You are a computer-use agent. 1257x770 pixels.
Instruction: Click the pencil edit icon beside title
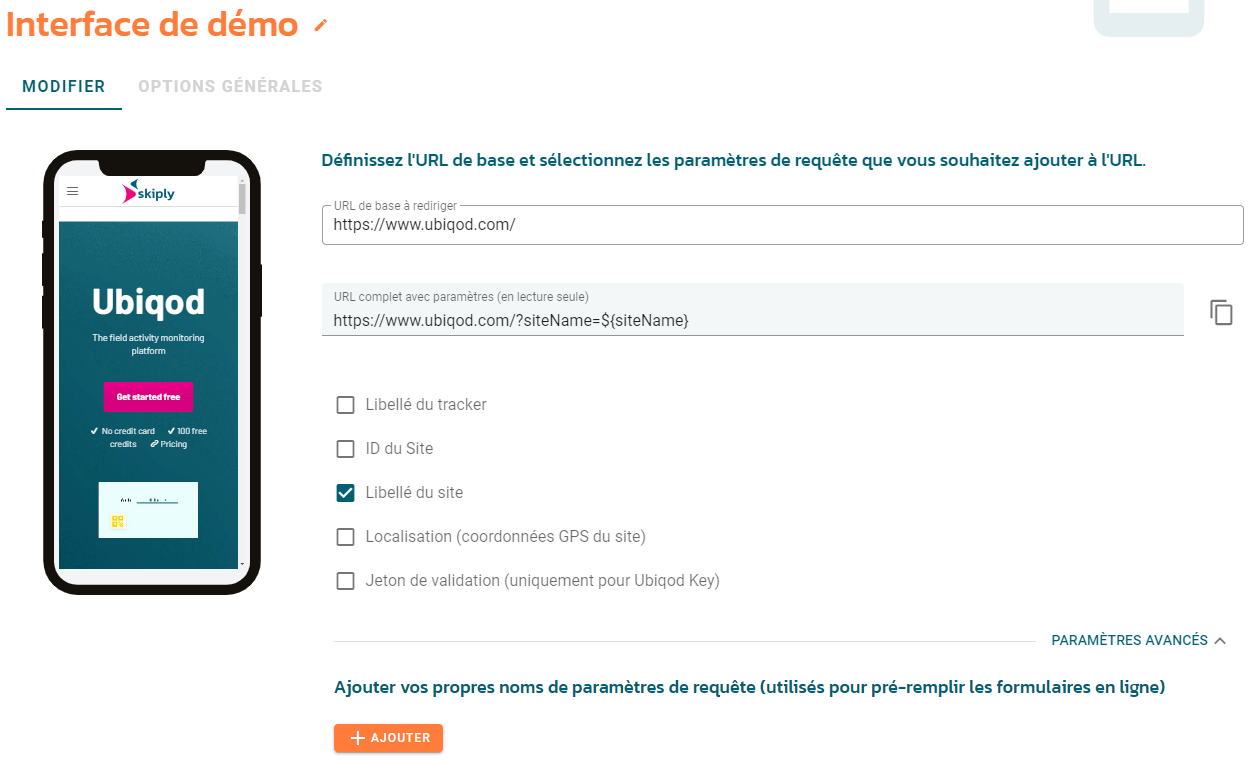(320, 25)
